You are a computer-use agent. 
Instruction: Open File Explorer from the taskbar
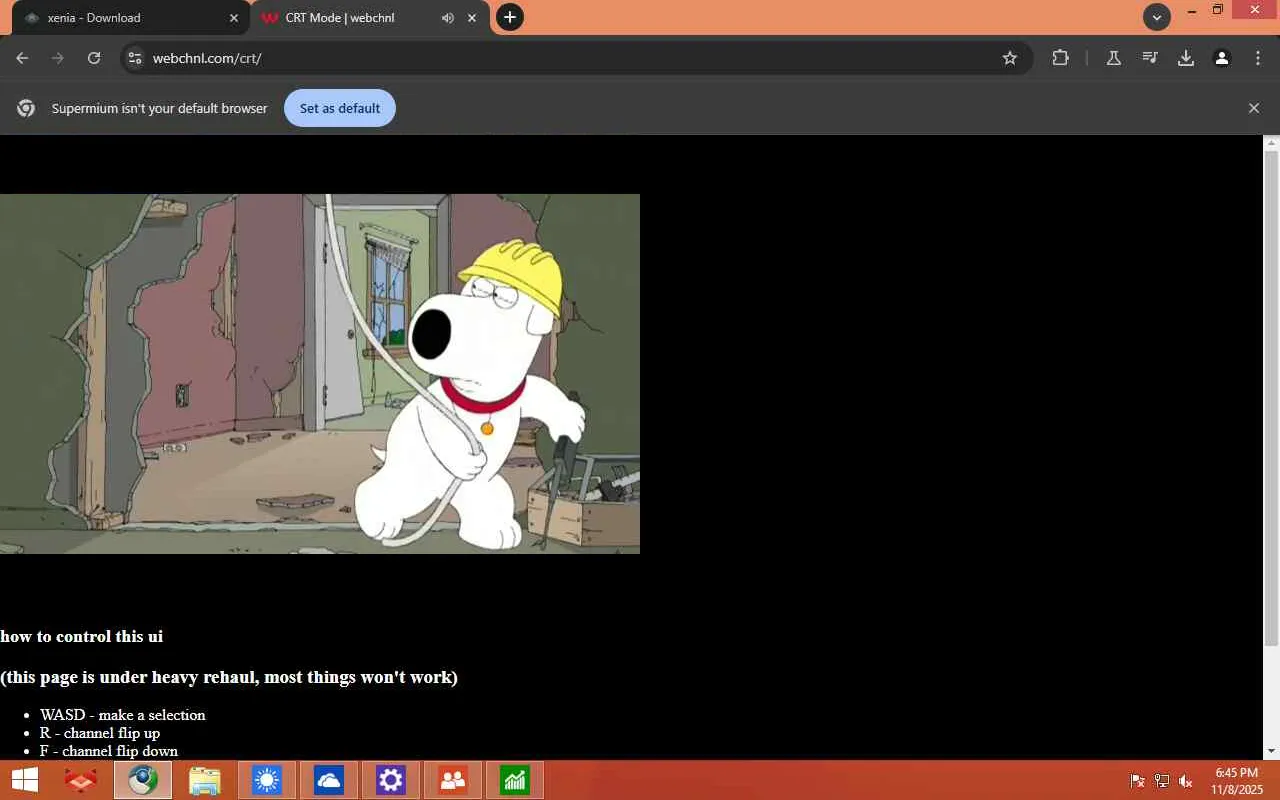pyautogui.click(x=205, y=780)
